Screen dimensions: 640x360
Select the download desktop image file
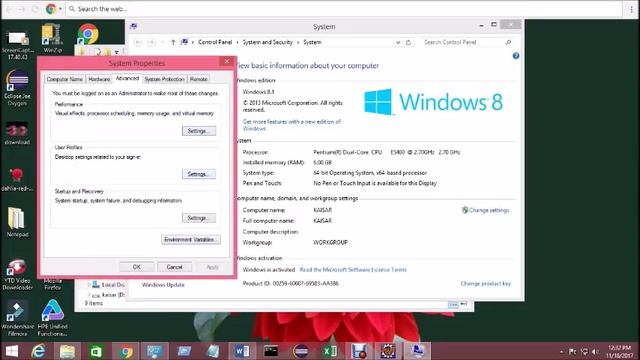(x=17, y=133)
